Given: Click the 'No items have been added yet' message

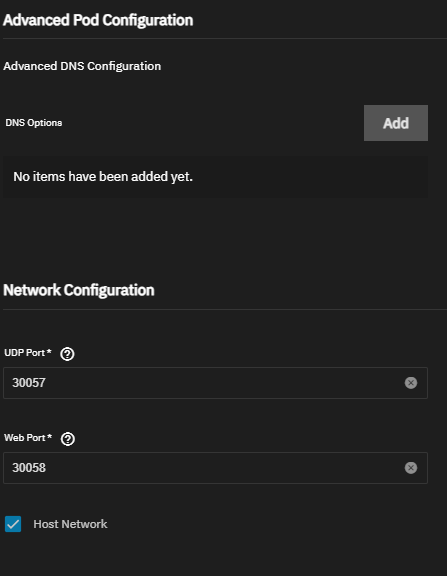Looking at the screenshot, I should pyautogui.click(x=103, y=177).
